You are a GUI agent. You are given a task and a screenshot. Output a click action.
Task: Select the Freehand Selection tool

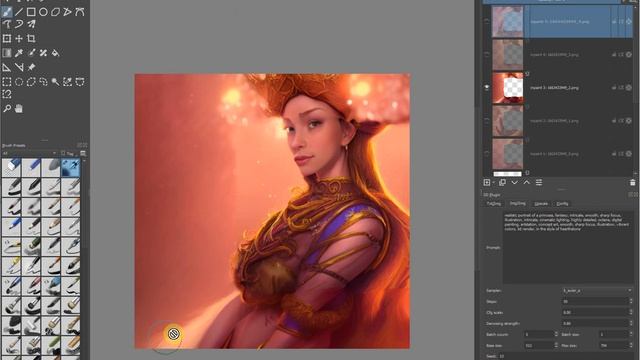[43, 82]
